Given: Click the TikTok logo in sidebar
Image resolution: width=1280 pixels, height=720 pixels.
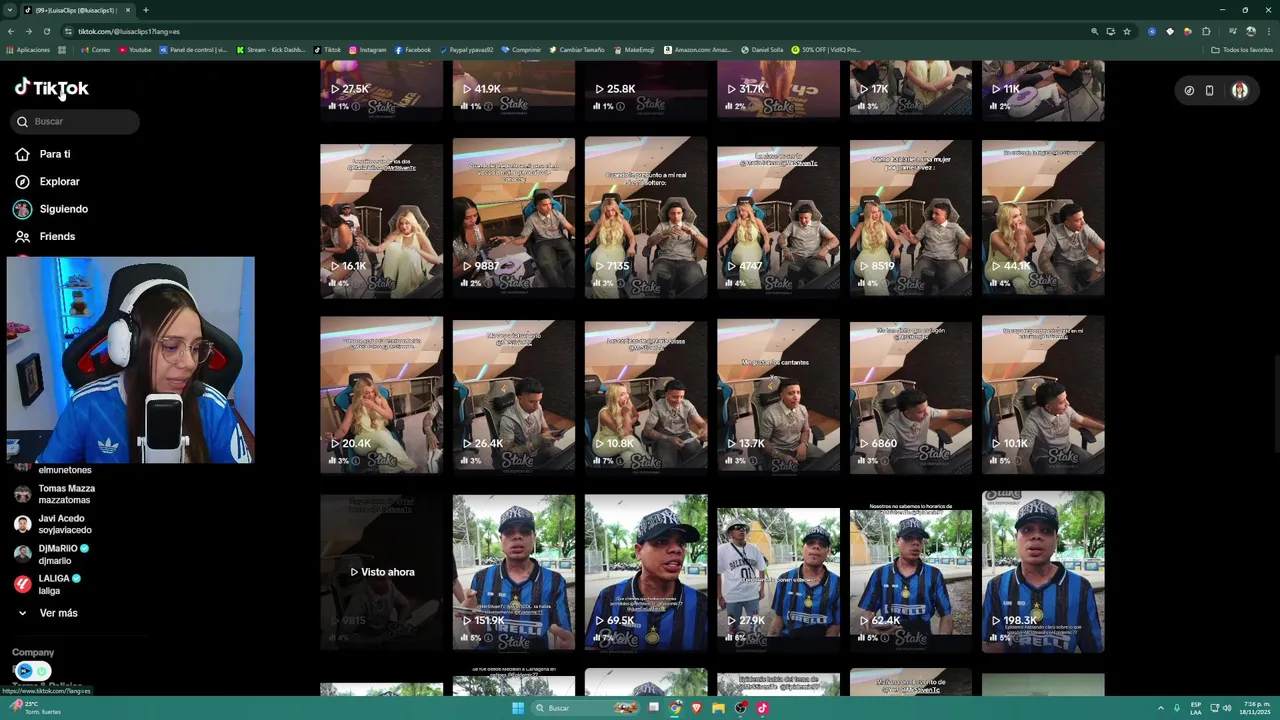Looking at the screenshot, I should (x=52, y=88).
